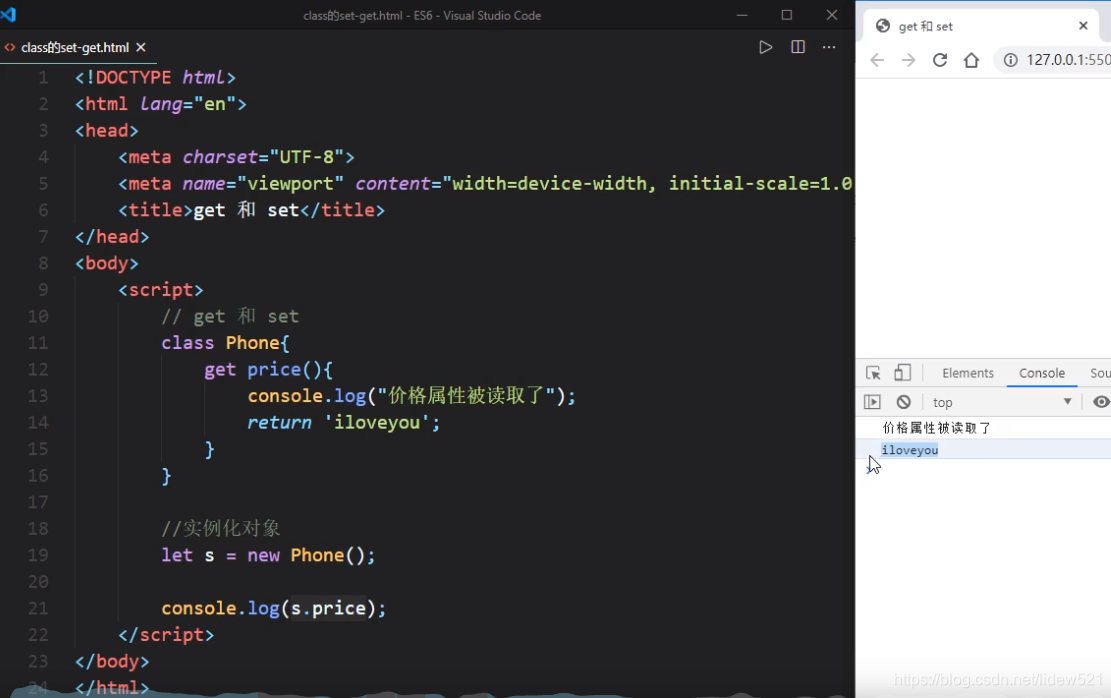View site information icon in address bar

click(1010, 60)
